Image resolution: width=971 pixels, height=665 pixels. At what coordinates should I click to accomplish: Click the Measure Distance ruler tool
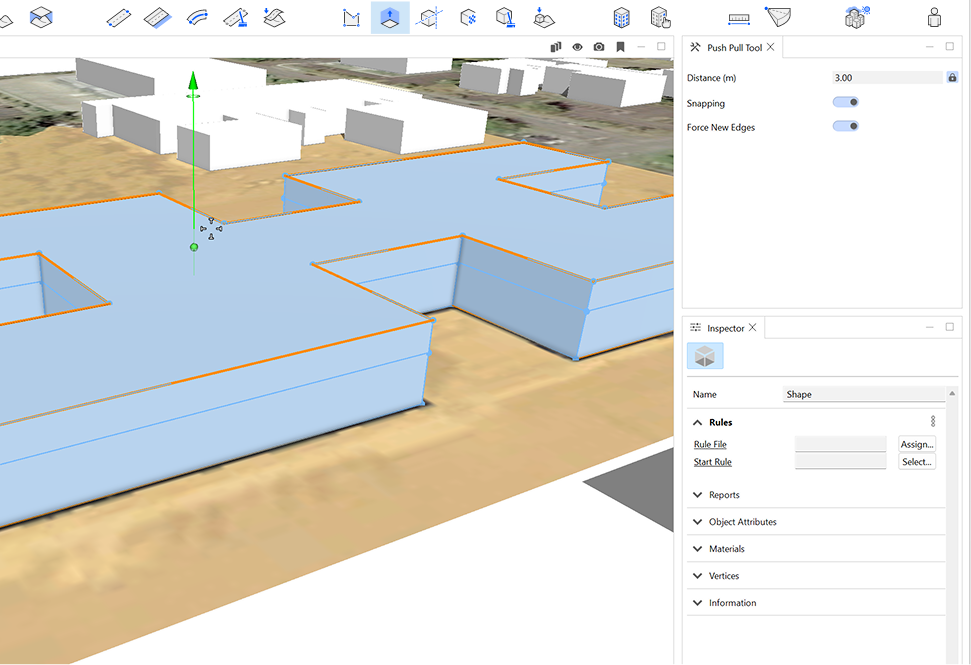coord(739,17)
